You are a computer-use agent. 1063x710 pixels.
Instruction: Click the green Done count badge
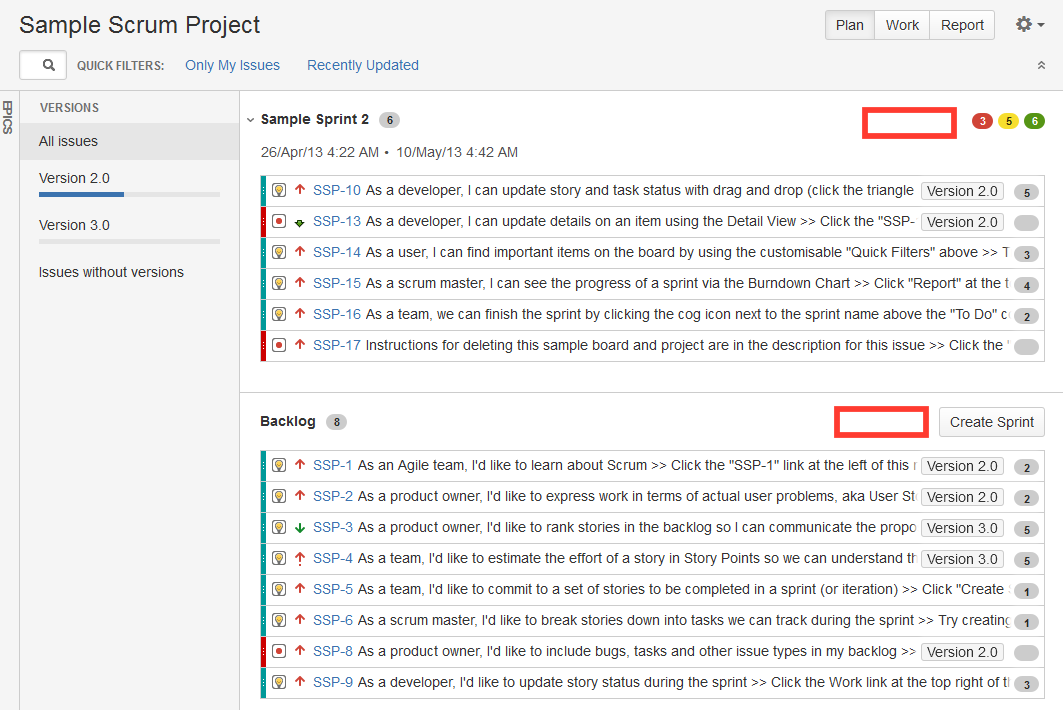(x=1035, y=121)
